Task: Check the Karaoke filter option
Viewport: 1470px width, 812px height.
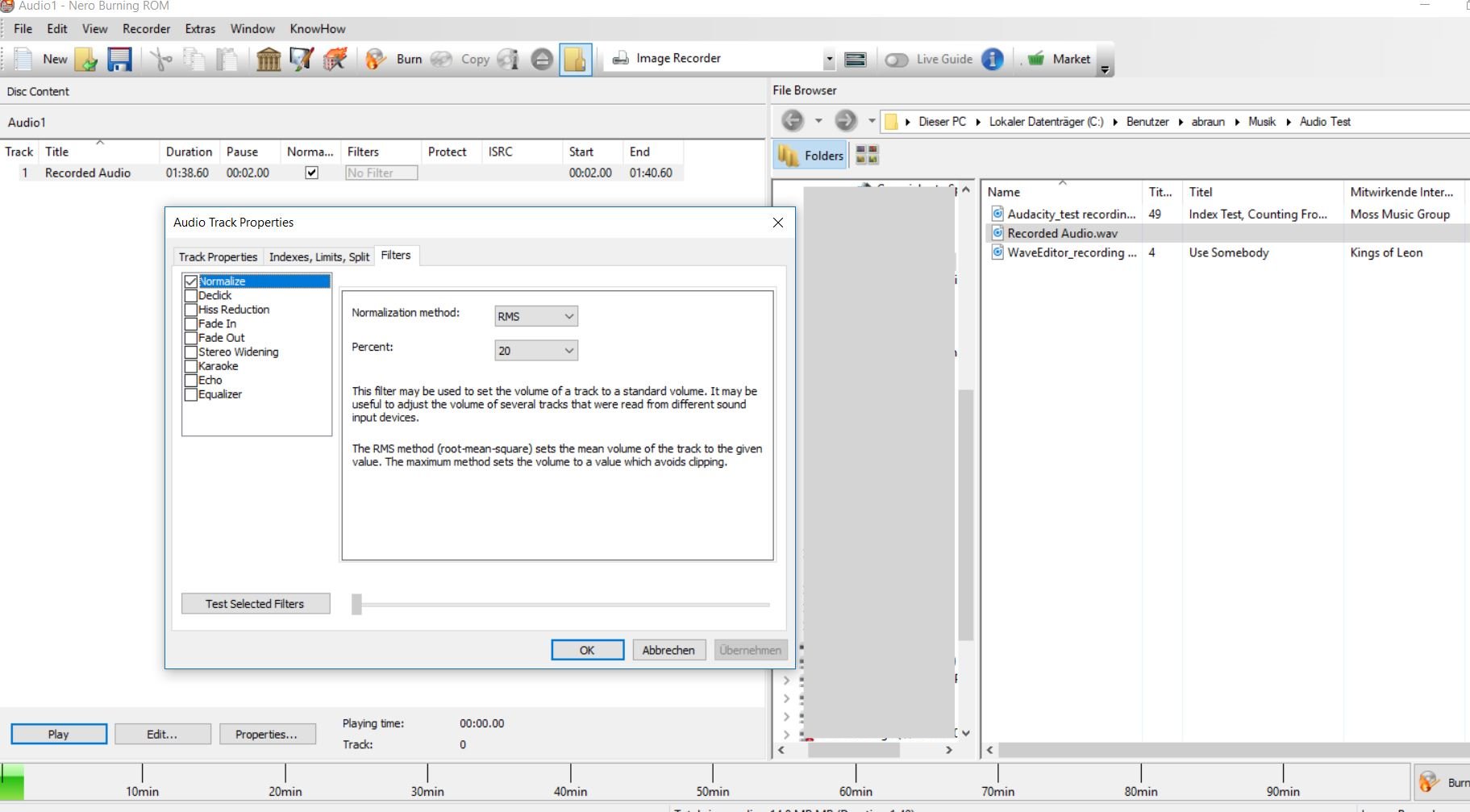Action: (x=191, y=366)
